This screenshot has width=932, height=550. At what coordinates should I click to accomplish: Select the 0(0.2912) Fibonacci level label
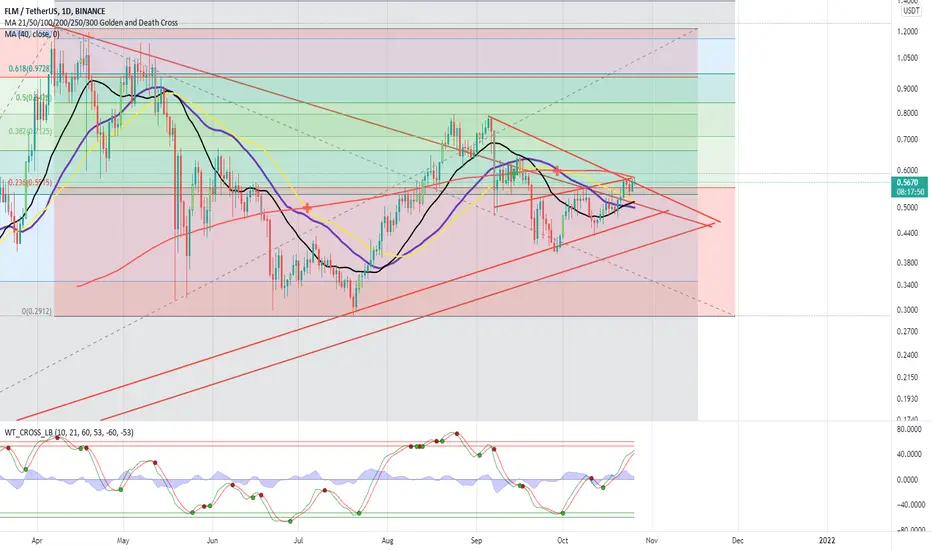click(37, 311)
